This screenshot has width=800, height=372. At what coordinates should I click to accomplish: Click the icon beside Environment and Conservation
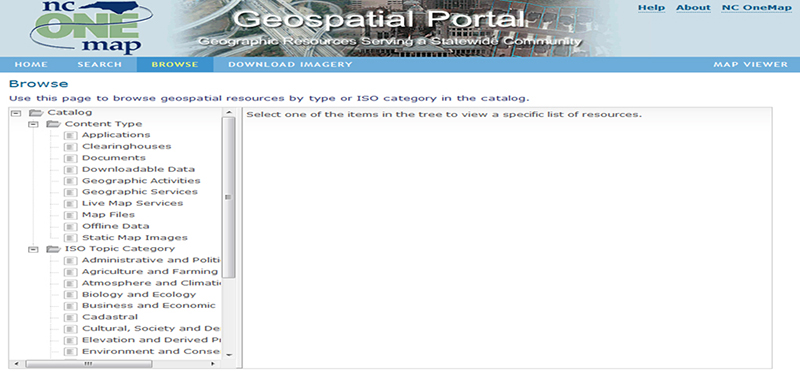(x=71, y=352)
